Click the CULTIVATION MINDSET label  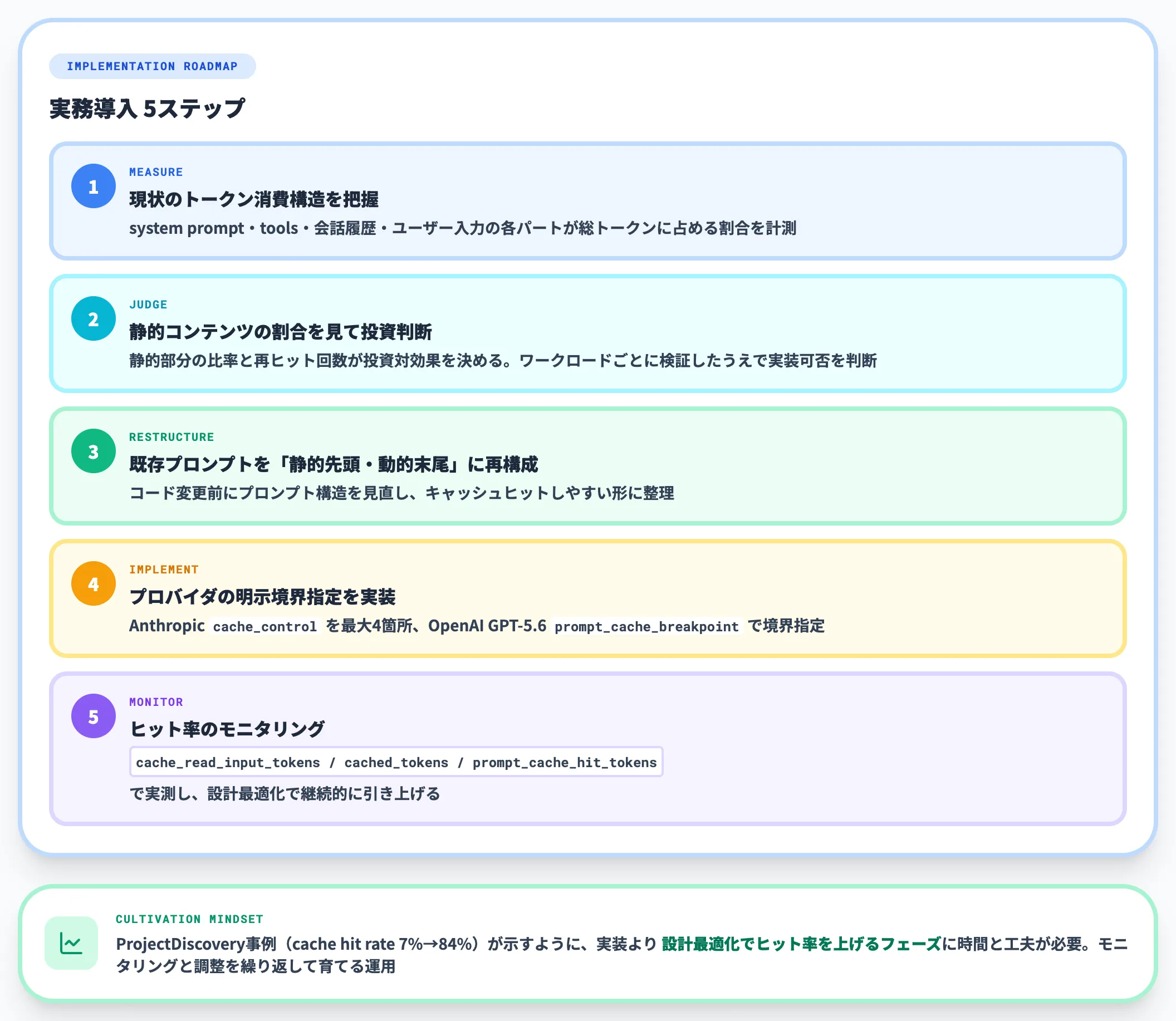point(189,919)
